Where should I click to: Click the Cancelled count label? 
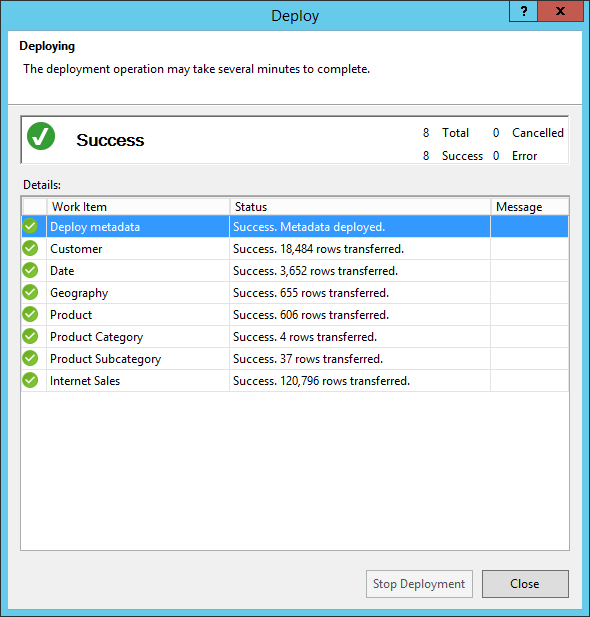click(538, 133)
